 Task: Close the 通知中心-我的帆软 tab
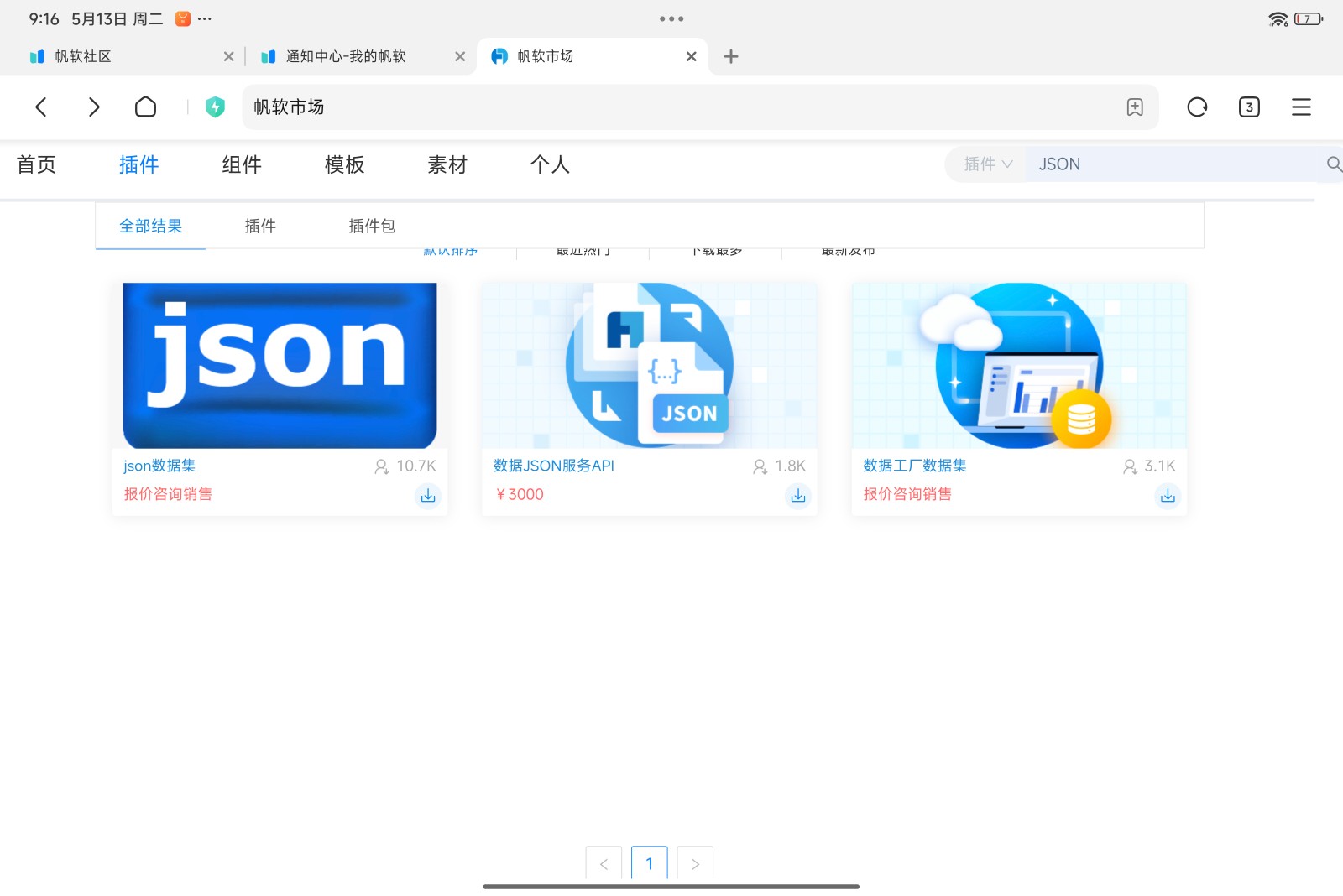(460, 56)
